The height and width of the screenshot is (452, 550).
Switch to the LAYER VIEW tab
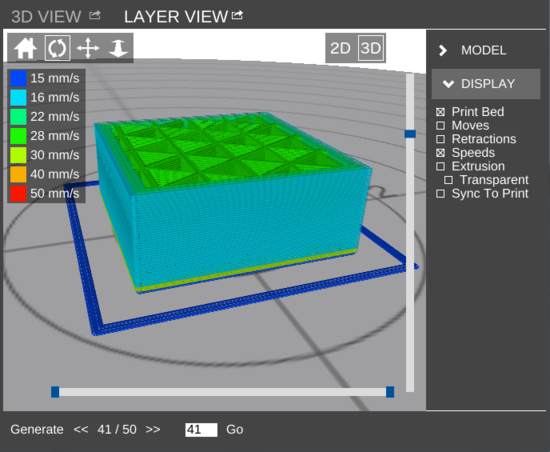pos(176,16)
